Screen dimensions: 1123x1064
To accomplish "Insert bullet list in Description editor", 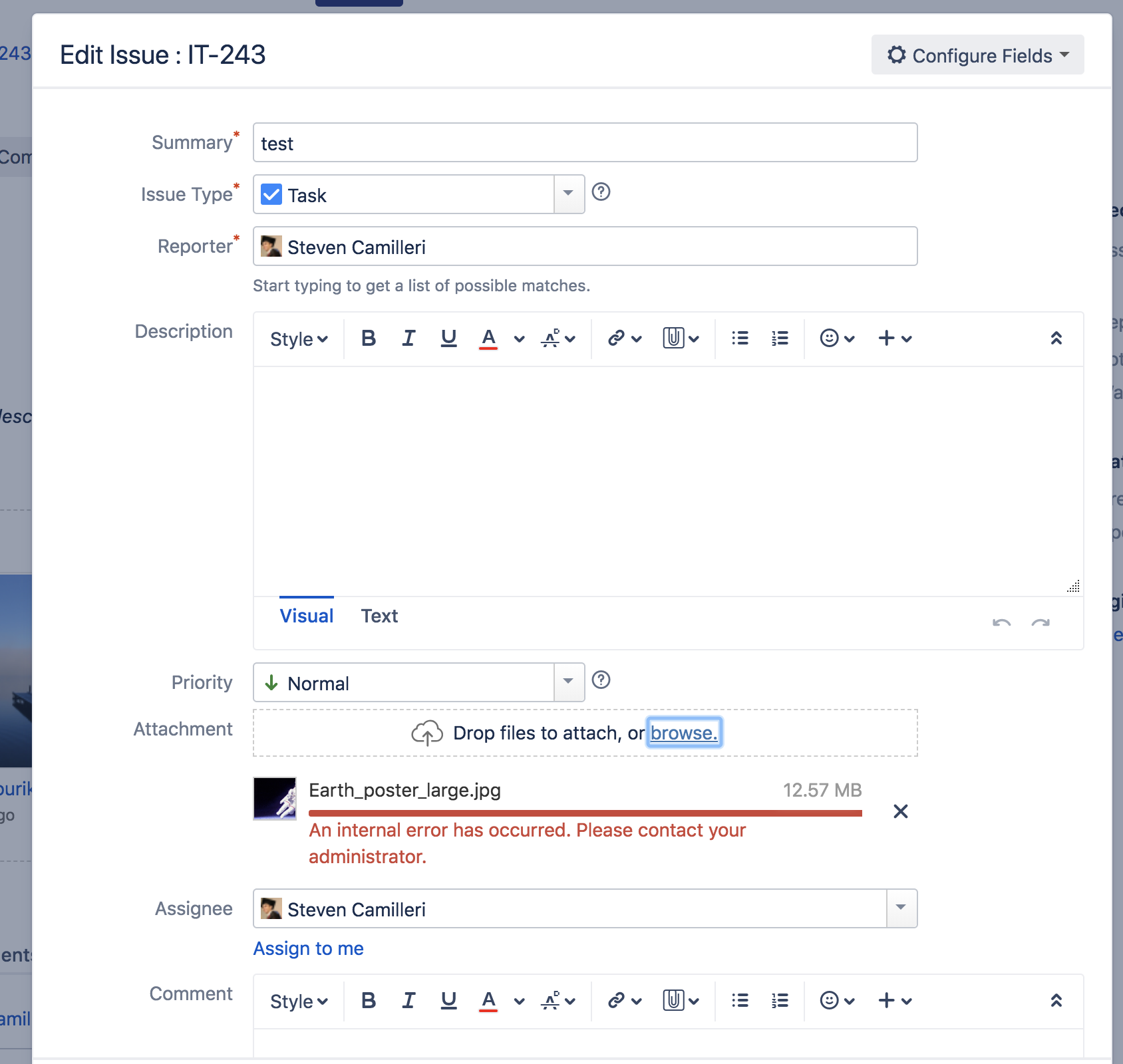I will [x=740, y=338].
